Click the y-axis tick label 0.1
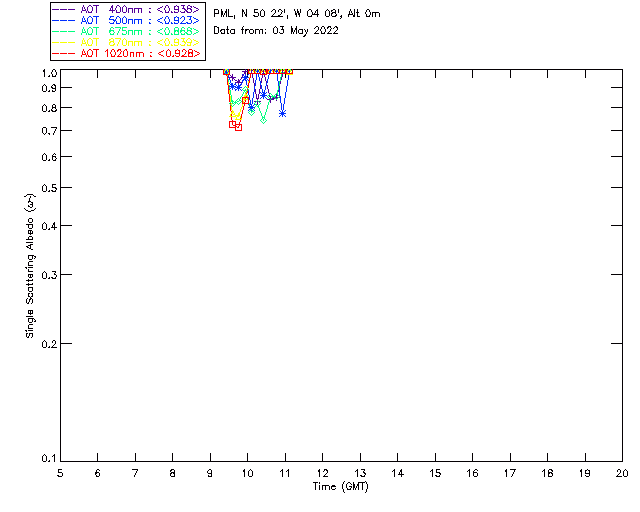 tap(49, 459)
